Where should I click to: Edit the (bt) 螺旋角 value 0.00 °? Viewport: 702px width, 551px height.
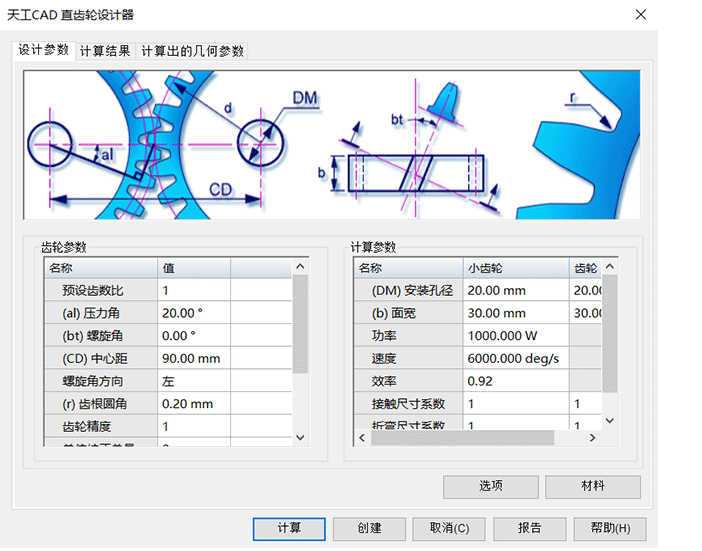194,336
